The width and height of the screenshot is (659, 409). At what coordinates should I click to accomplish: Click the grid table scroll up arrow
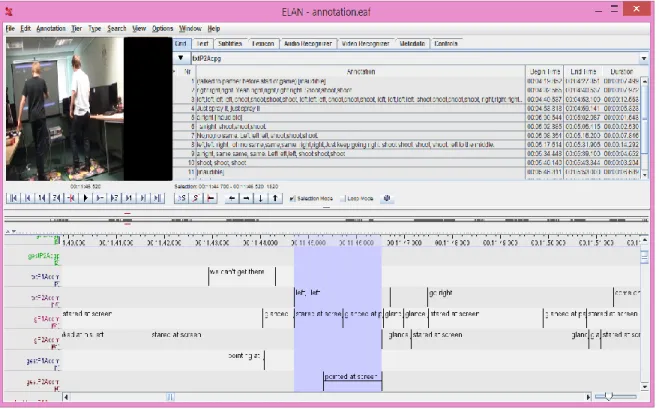[644, 81]
